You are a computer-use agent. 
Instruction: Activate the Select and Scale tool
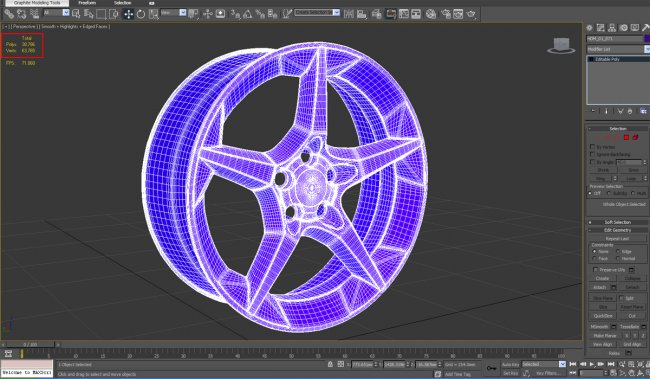(x=153, y=14)
